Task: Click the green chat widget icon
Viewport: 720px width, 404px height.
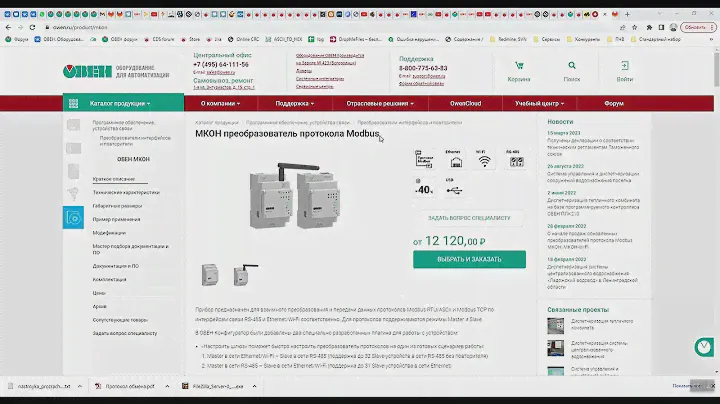Action: coord(704,347)
